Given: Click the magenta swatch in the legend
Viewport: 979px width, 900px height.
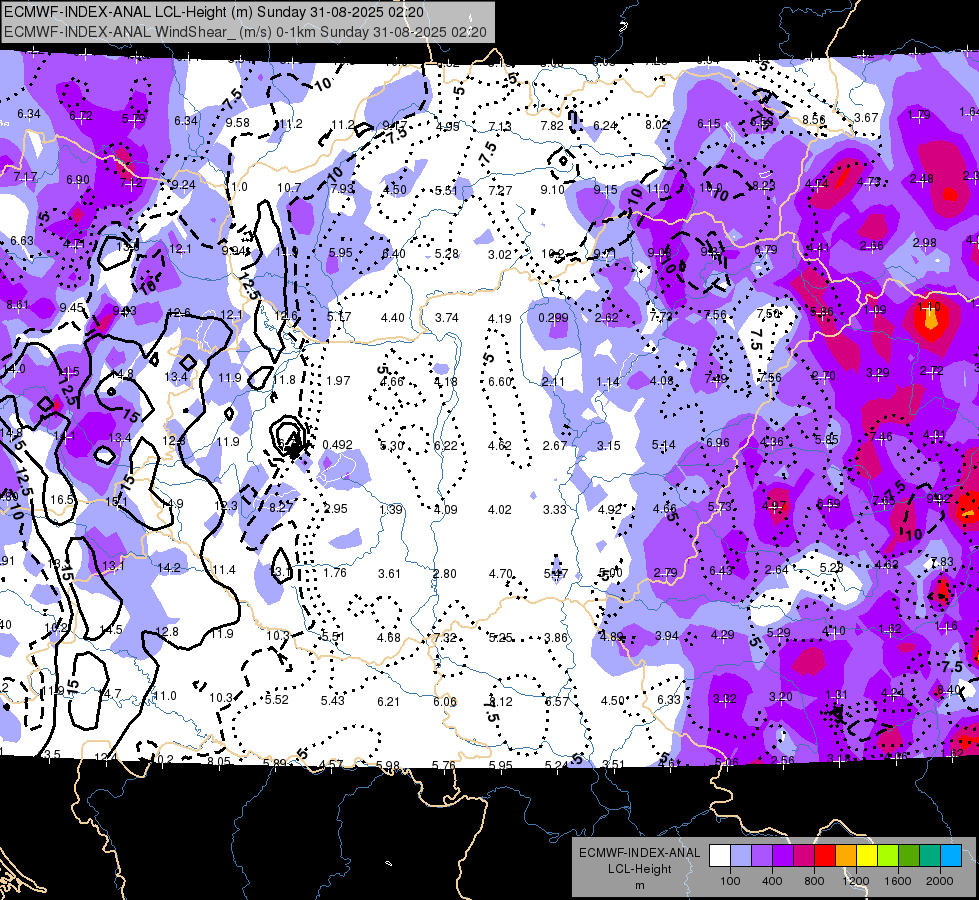Looking at the screenshot, I should pos(804,856).
